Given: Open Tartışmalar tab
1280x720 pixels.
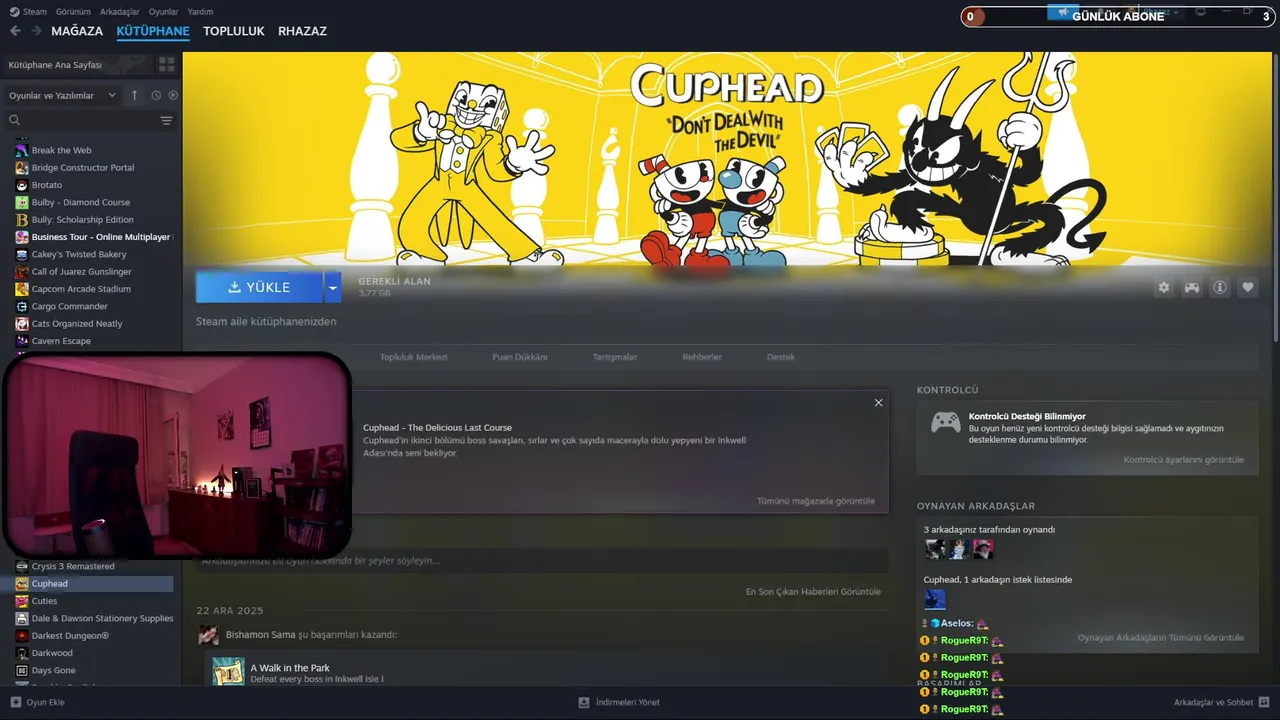Looking at the screenshot, I should point(614,357).
